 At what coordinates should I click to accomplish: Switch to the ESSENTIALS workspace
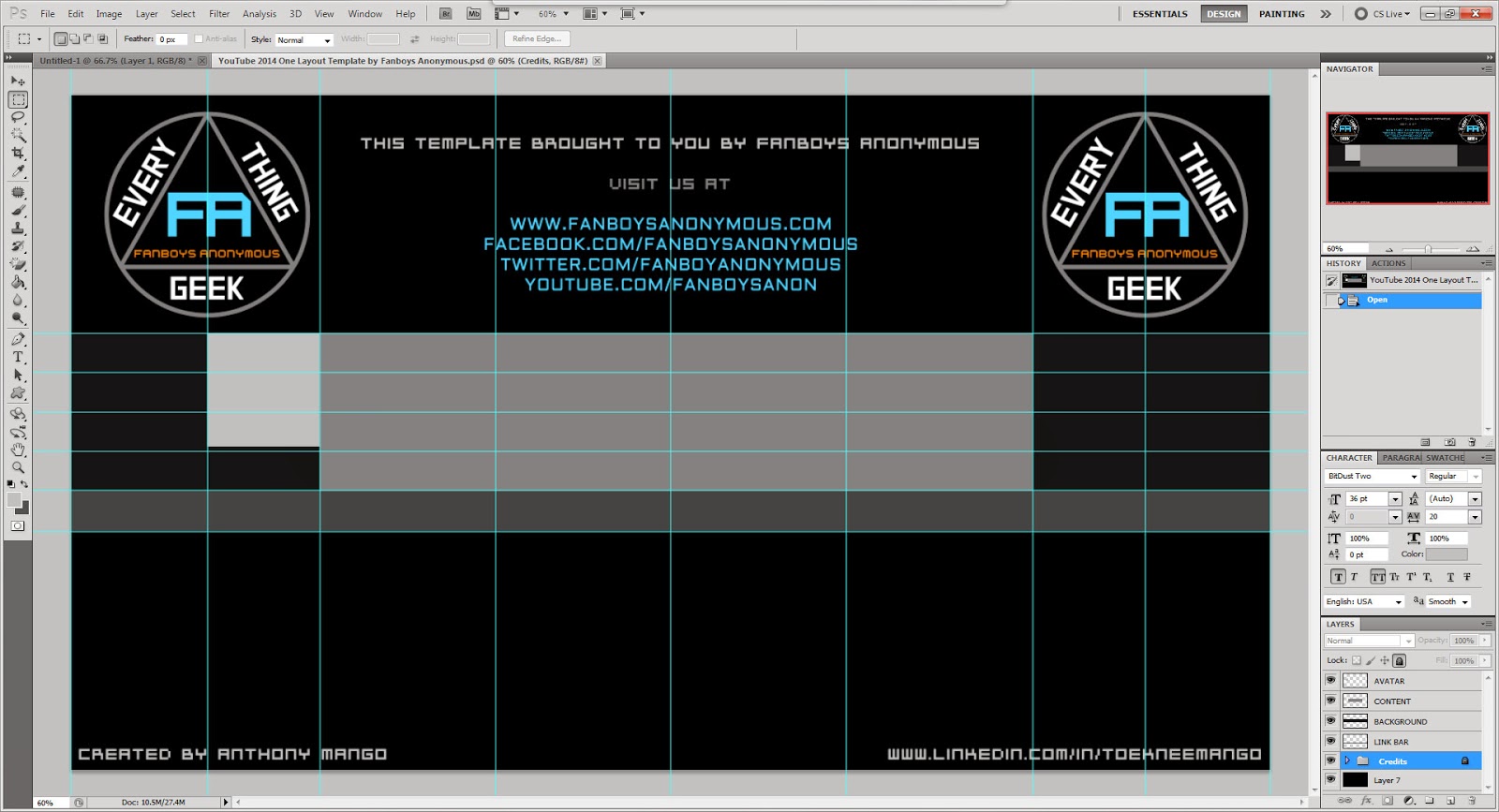pyautogui.click(x=1160, y=14)
